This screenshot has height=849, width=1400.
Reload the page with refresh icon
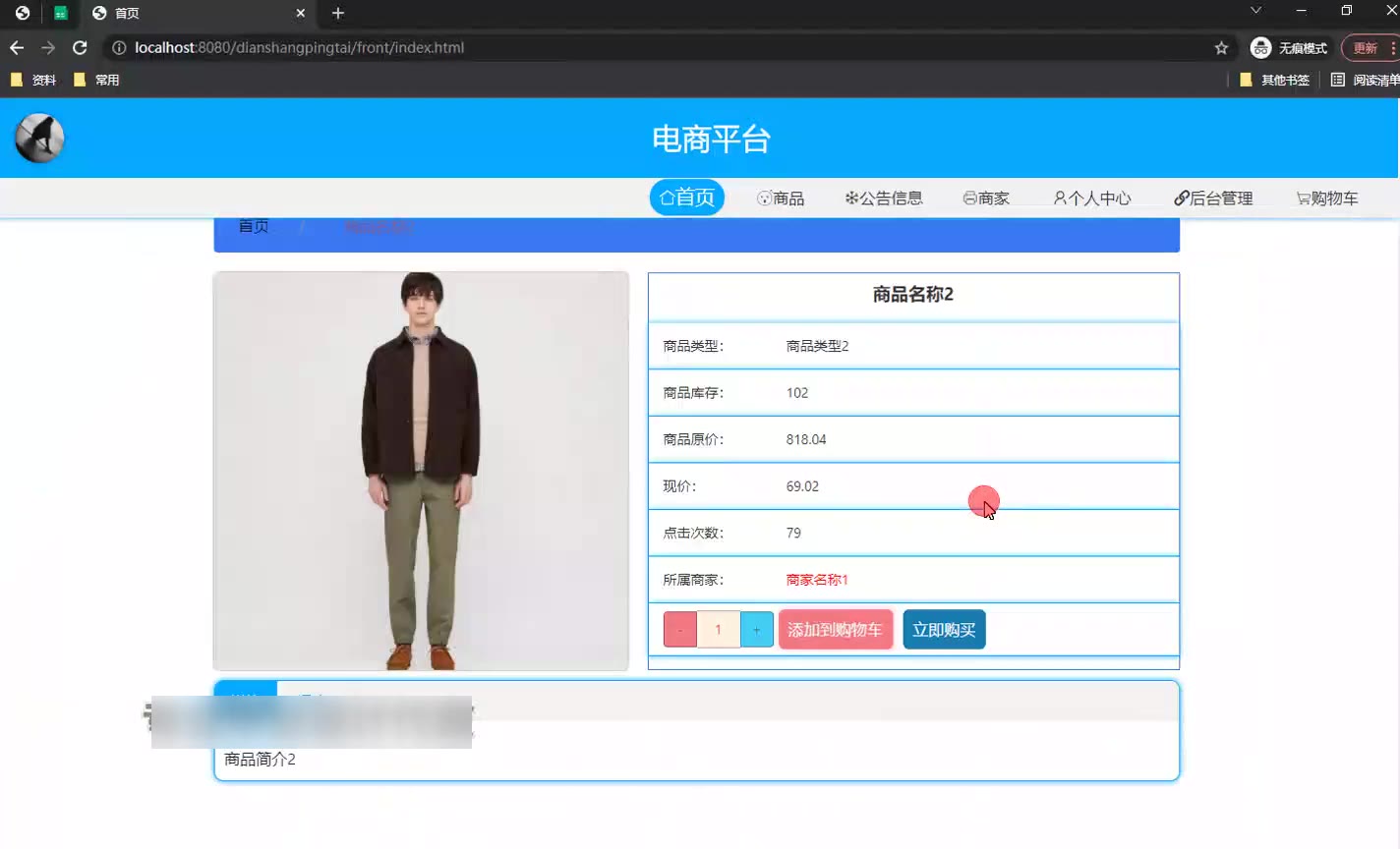[x=80, y=47]
